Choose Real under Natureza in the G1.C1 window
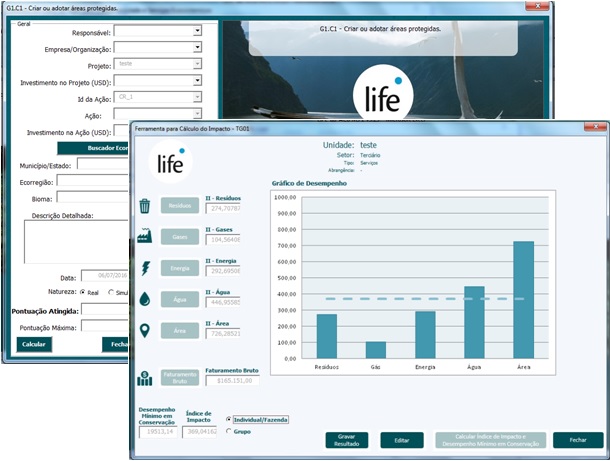The image size is (610, 461). 82,292
